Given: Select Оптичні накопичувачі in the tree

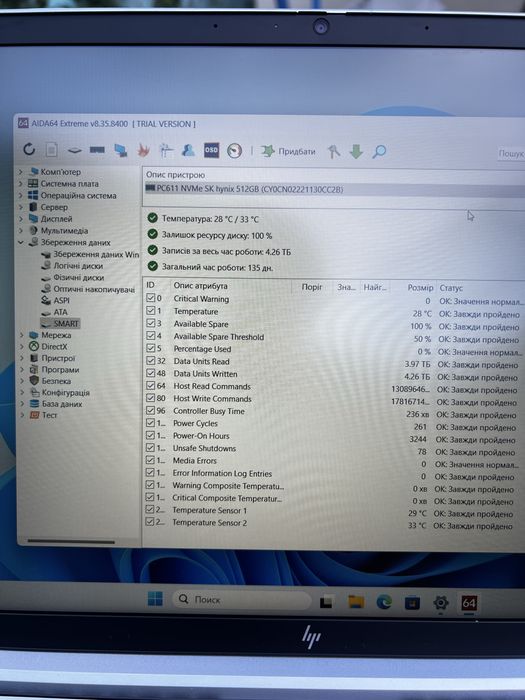Looking at the screenshot, I should (94, 289).
